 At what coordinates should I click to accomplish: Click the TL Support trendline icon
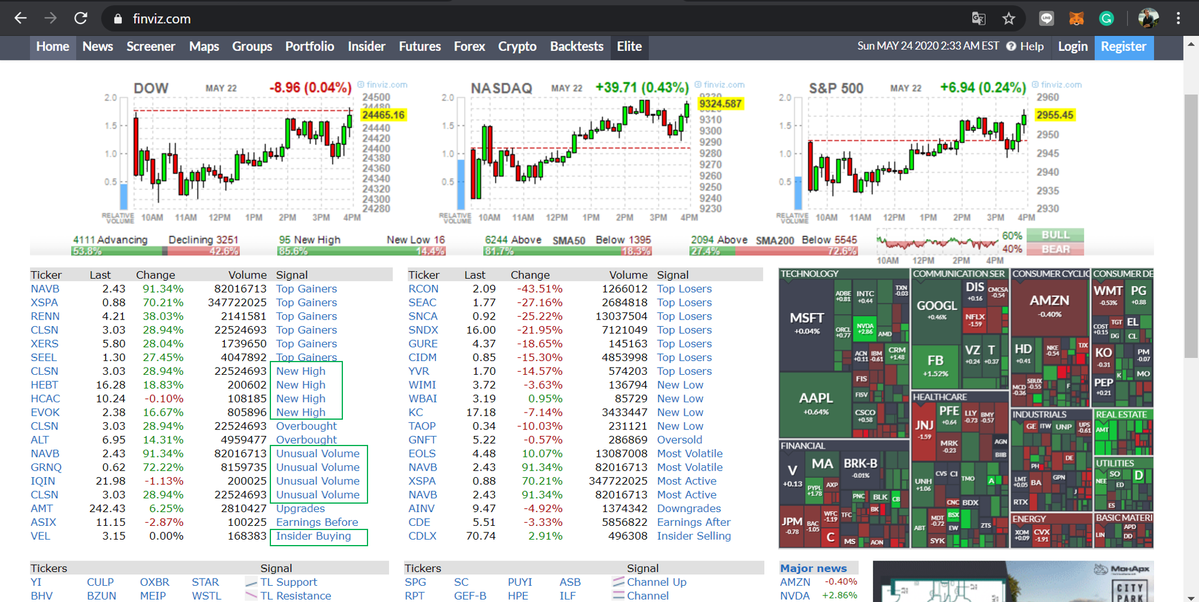point(251,582)
